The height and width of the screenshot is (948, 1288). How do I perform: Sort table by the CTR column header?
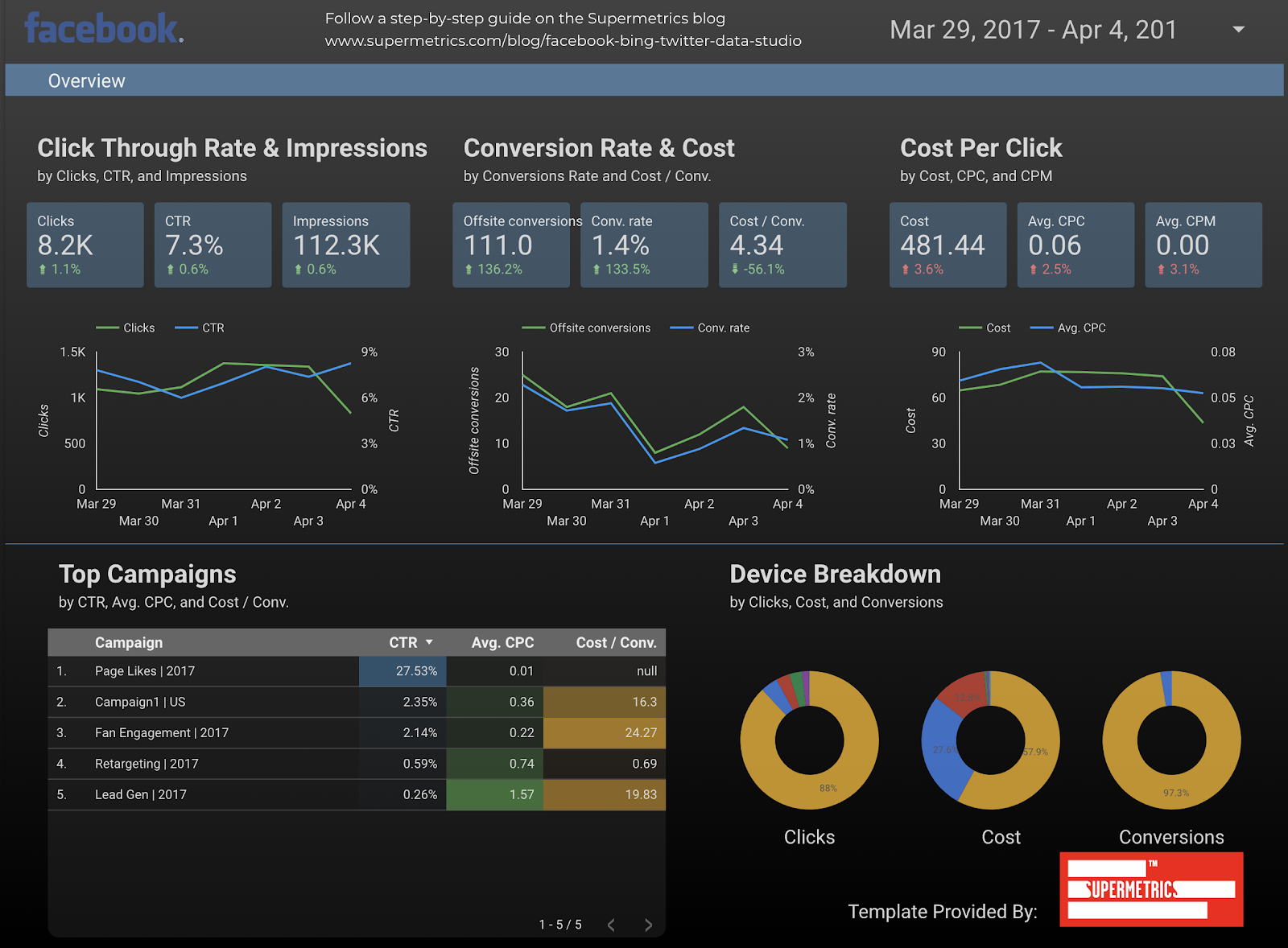403,642
